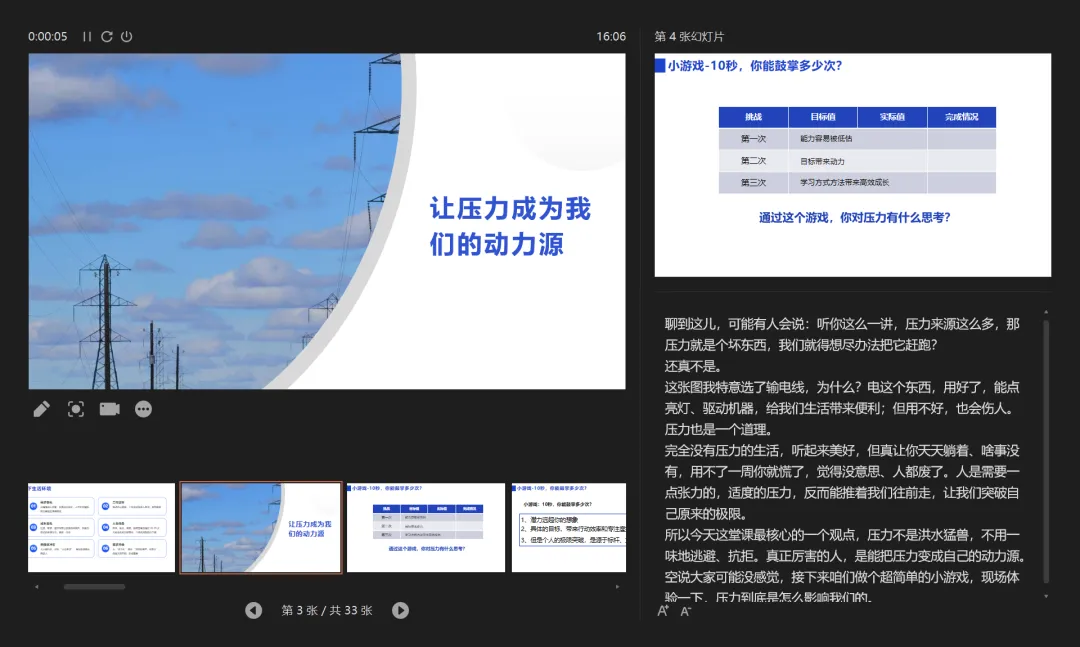The image size is (1080, 647).
Task: Click the '第 3 张 / 共 33 张' slide counter
Action: [x=327, y=610]
